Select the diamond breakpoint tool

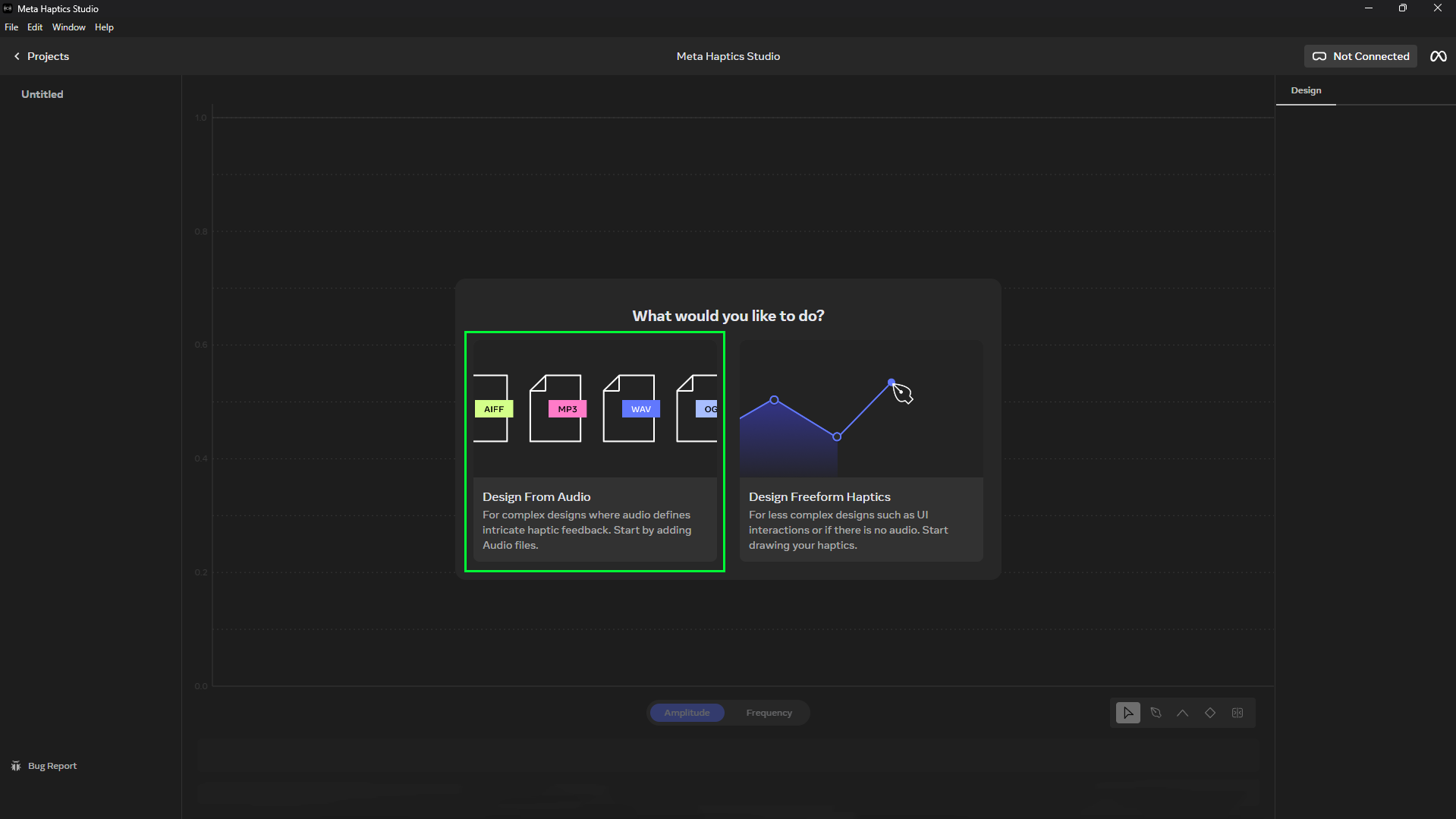[1210, 713]
